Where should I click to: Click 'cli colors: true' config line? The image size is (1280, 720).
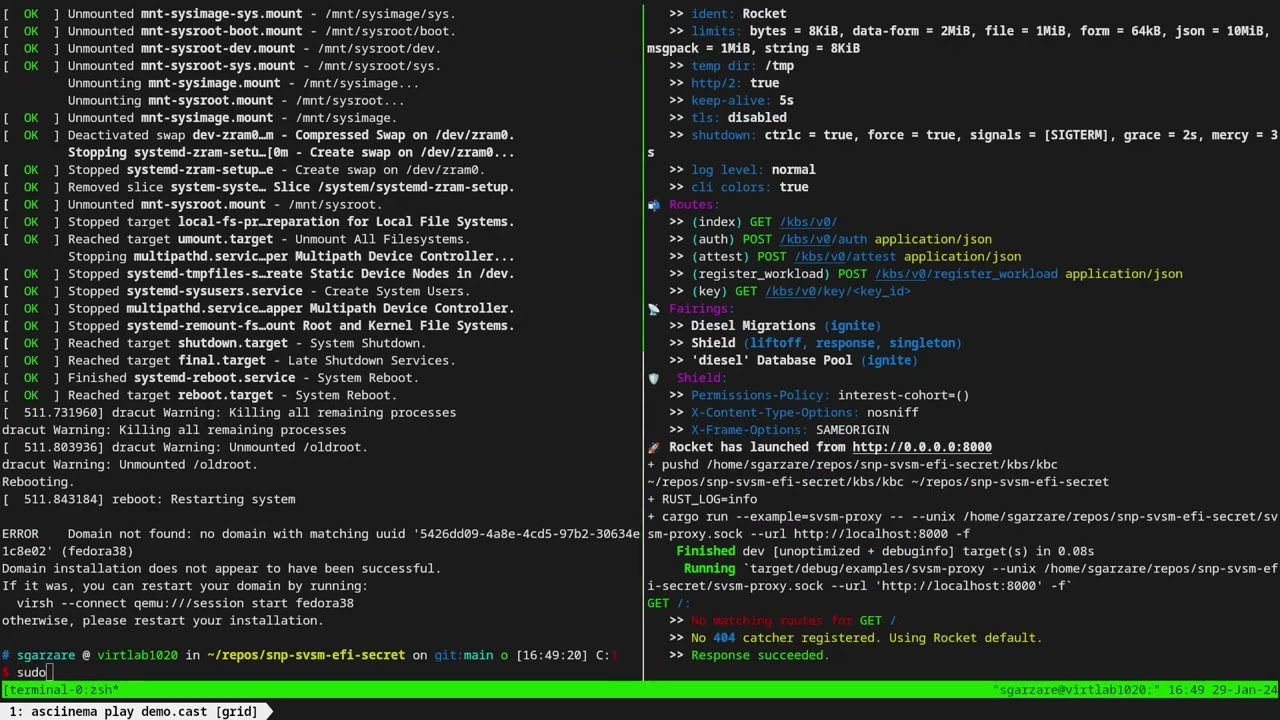[x=738, y=187]
